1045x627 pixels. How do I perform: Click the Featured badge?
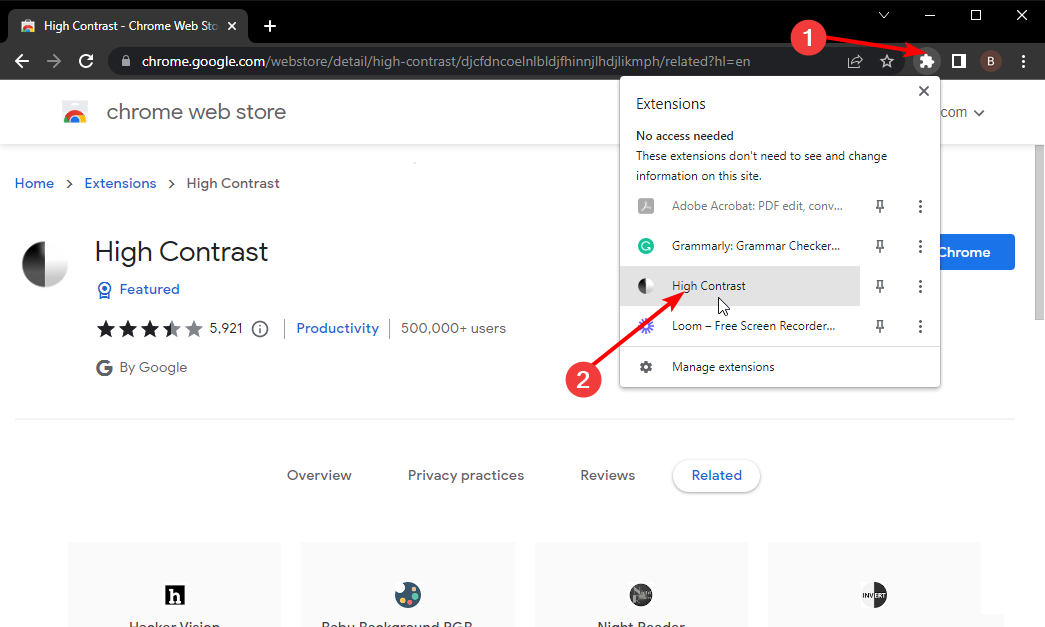click(x=139, y=289)
